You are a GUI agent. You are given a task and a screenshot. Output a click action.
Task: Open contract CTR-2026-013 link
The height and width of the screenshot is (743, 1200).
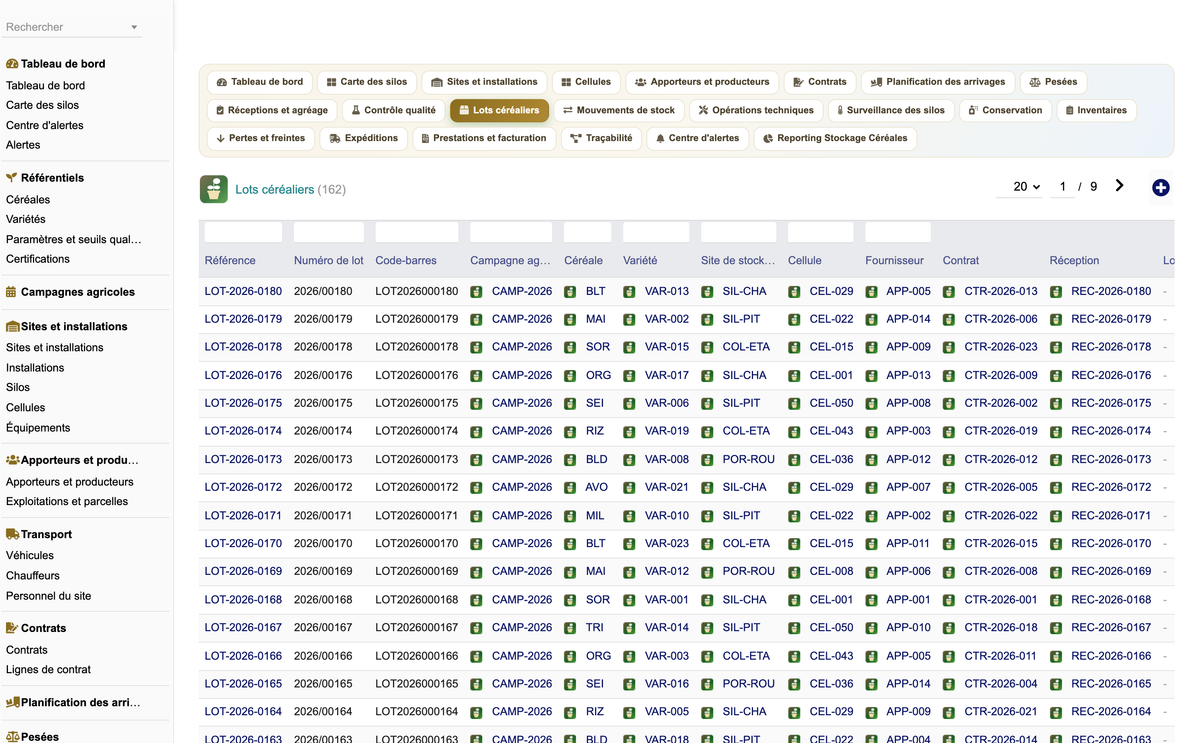(1001, 292)
